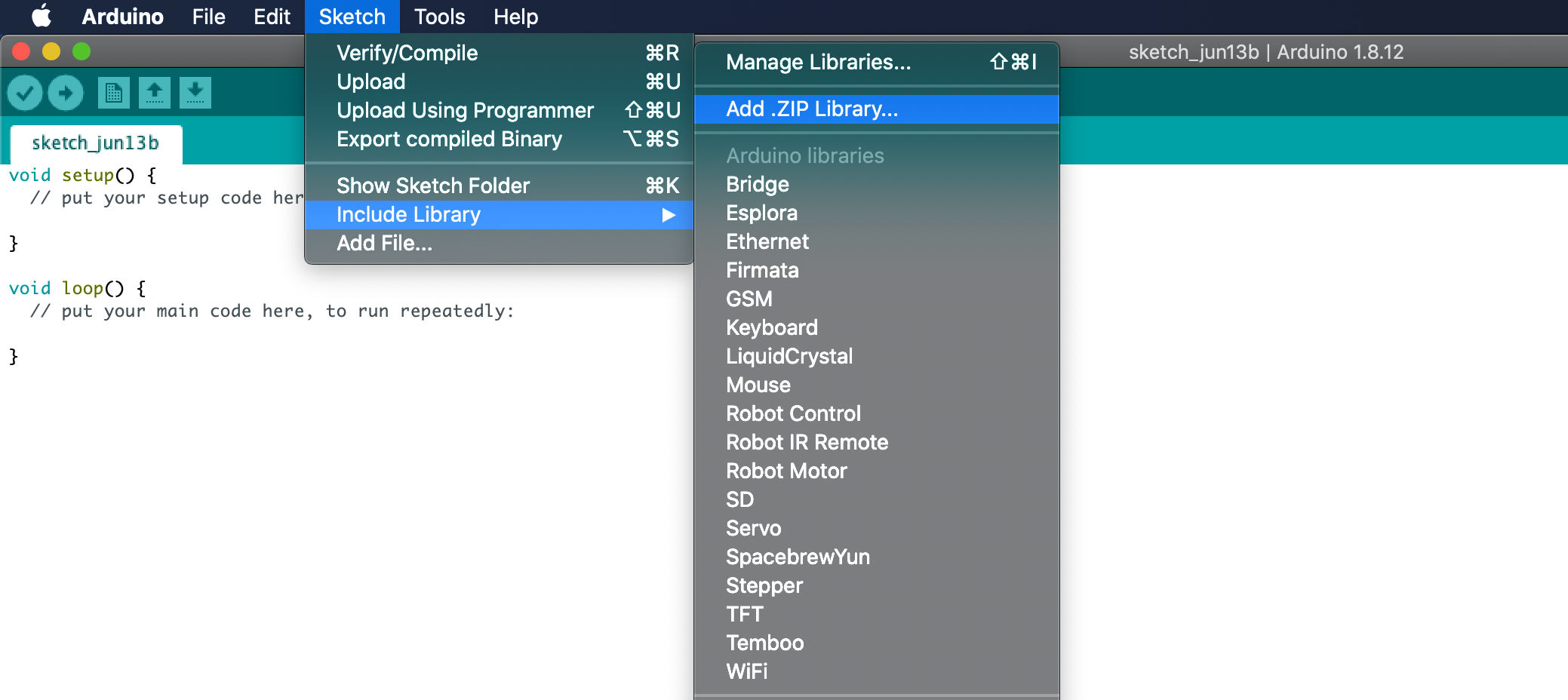This screenshot has width=1568, height=700.
Task: Expand the Include Library submenu arrow
Action: pos(670,215)
